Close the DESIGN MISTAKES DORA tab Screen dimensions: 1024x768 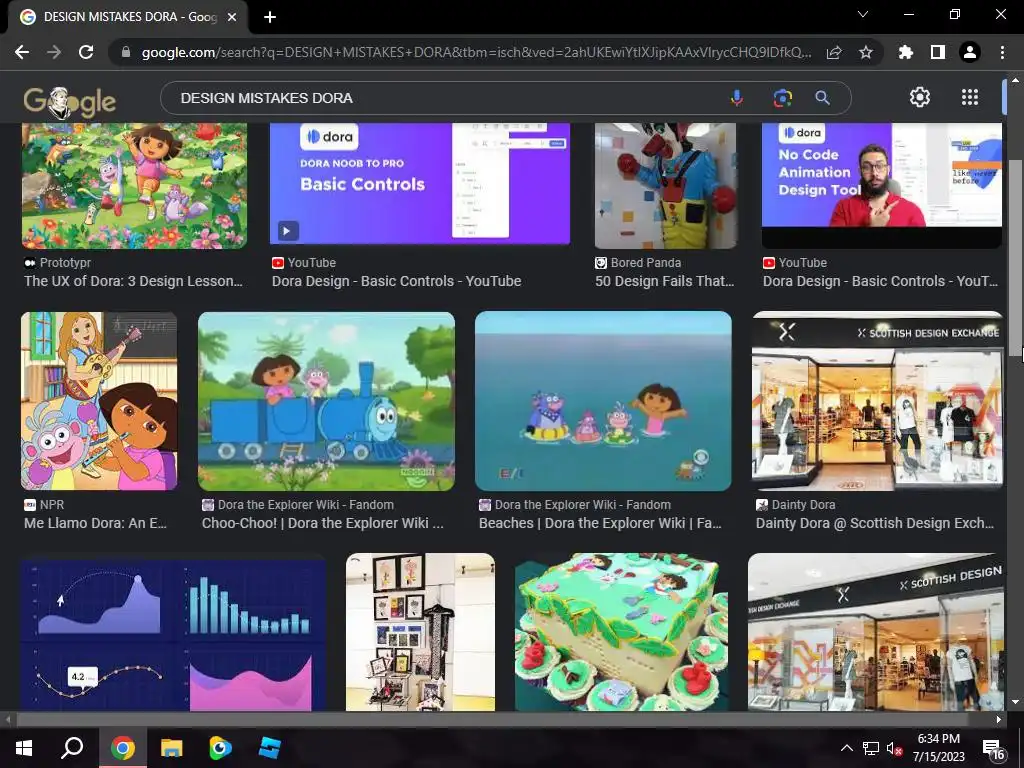pos(232,17)
